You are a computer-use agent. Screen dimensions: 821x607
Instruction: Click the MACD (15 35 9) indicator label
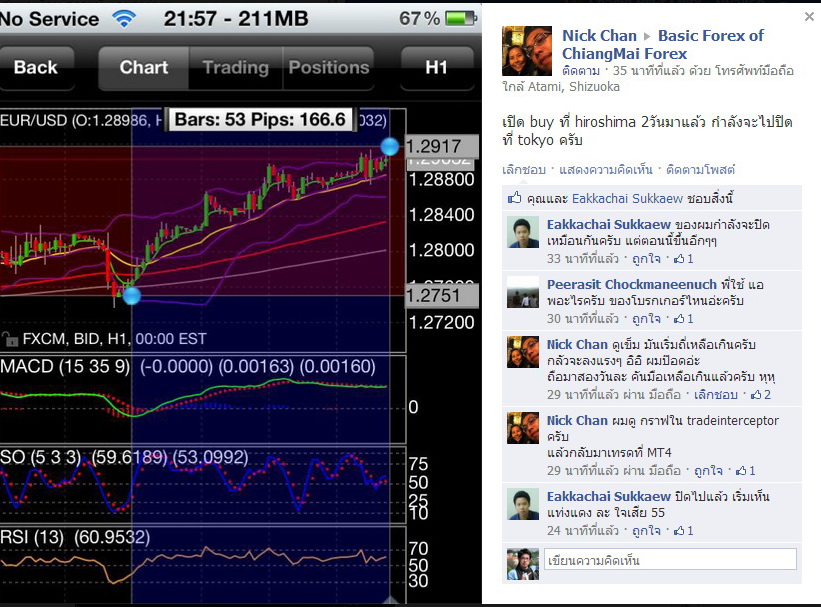point(65,367)
